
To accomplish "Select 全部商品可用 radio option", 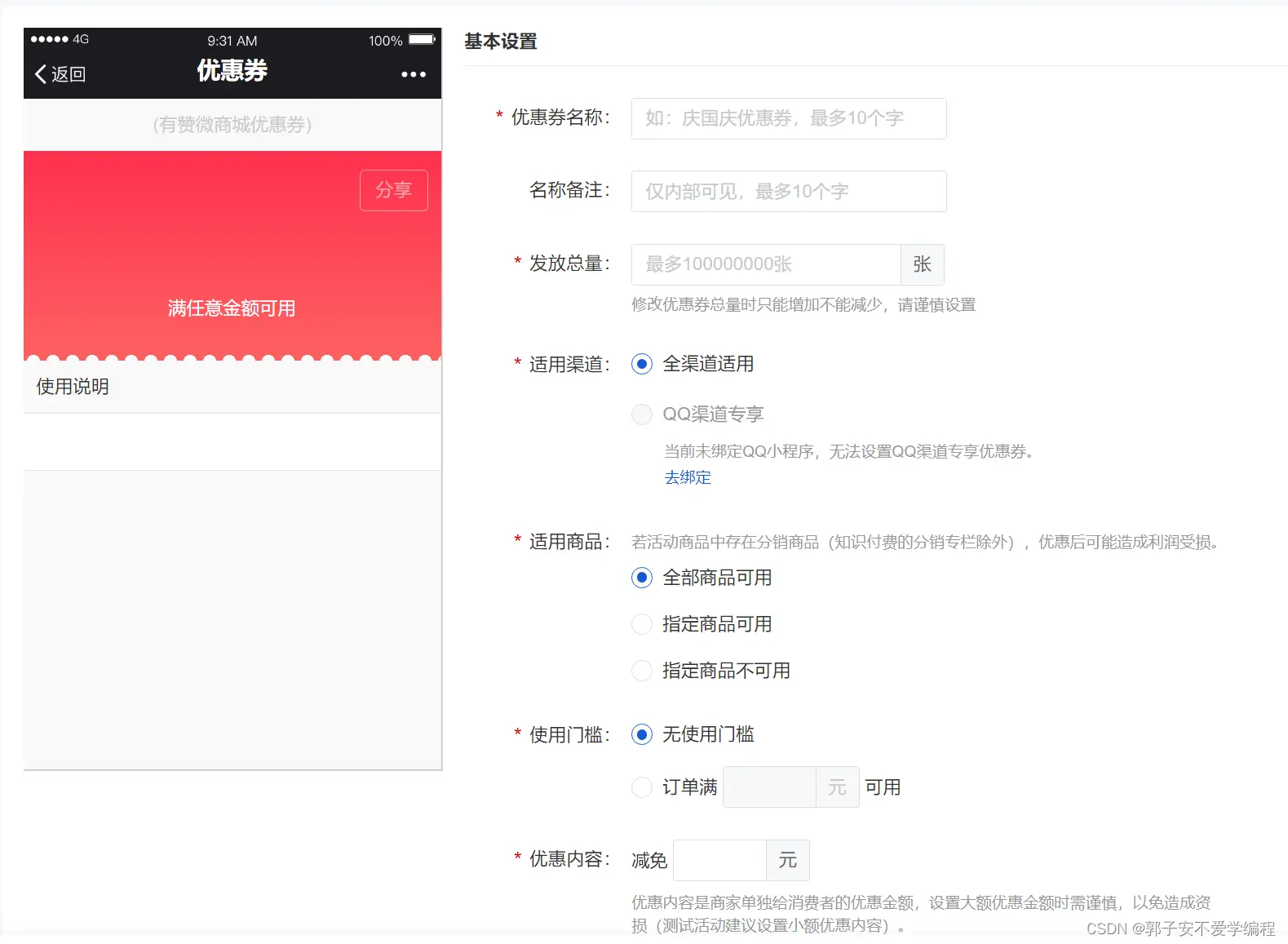I will pyautogui.click(x=642, y=578).
